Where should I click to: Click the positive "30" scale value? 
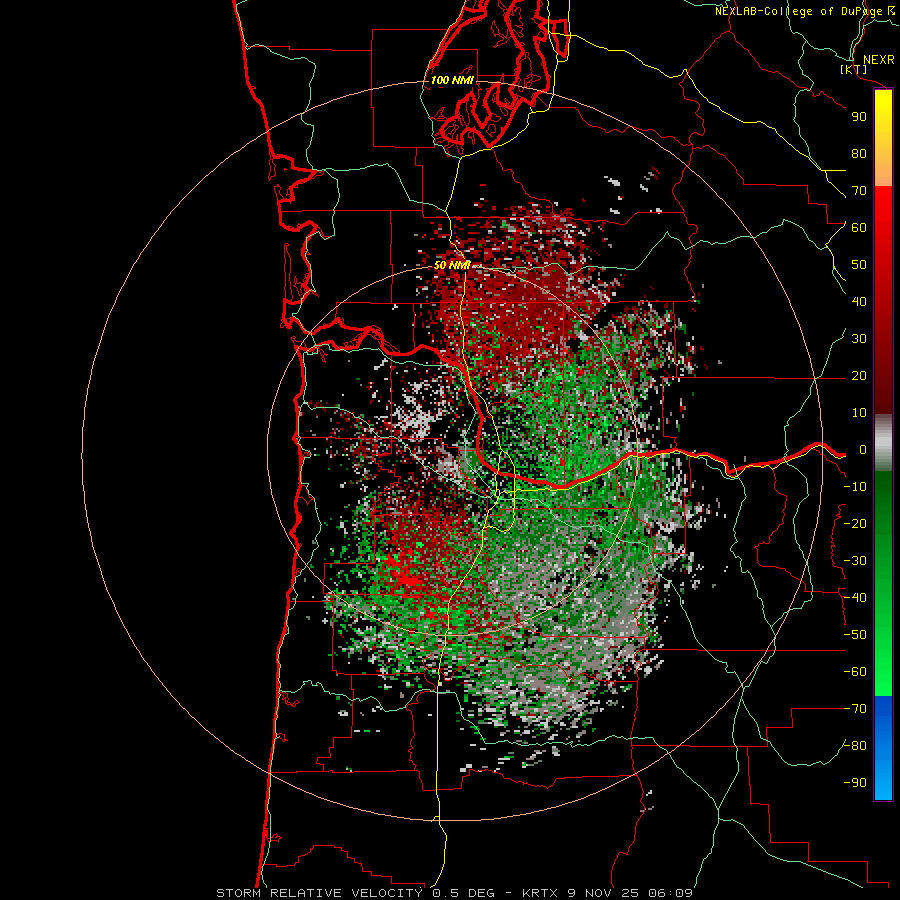pyautogui.click(x=859, y=339)
